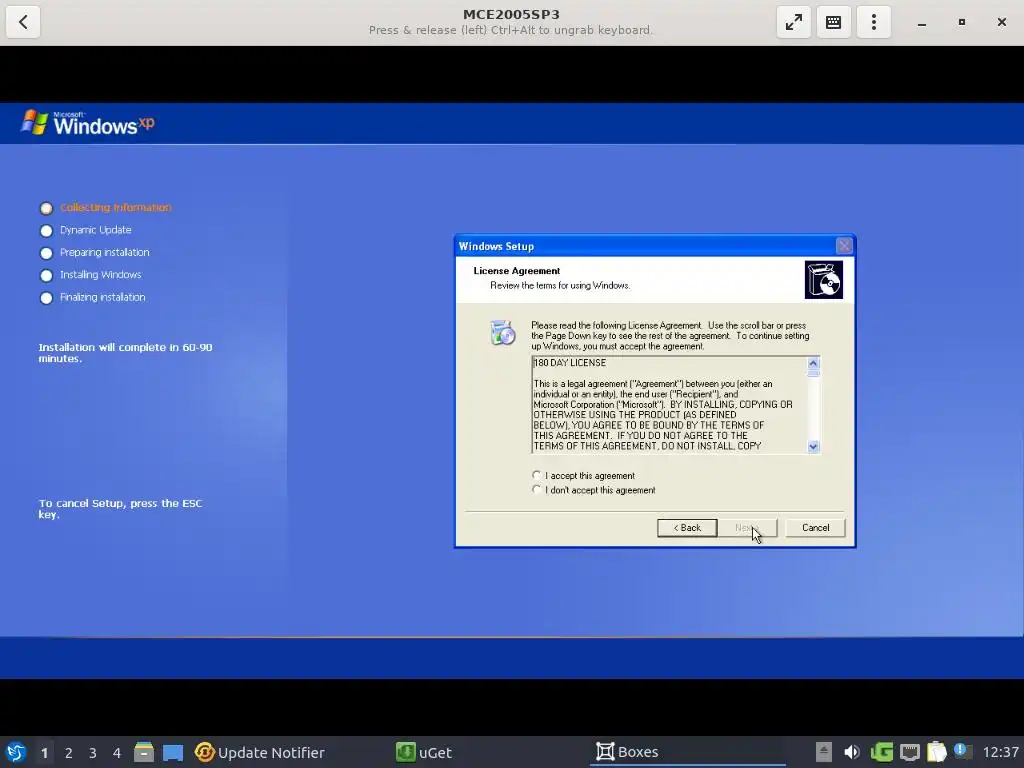Image resolution: width=1024 pixels, height=768 pixels.
Task: Click the 'Dynamic Update' step bullet
Action: 46,231
